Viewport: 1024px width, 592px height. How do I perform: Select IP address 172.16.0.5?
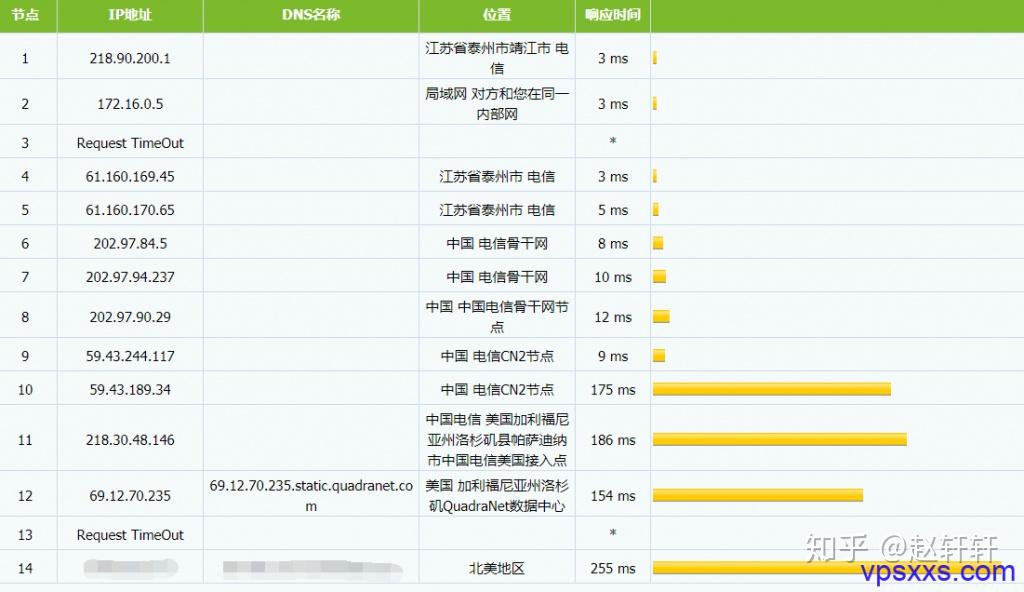(x=130, y=103)
